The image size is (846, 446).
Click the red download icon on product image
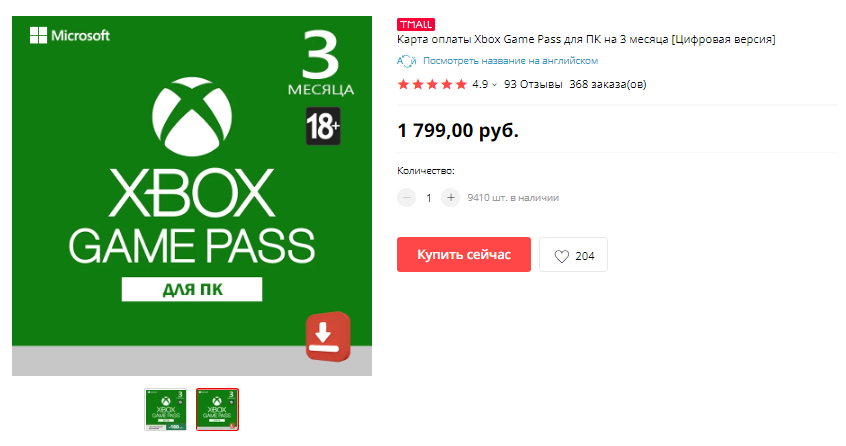coord(328,335)
